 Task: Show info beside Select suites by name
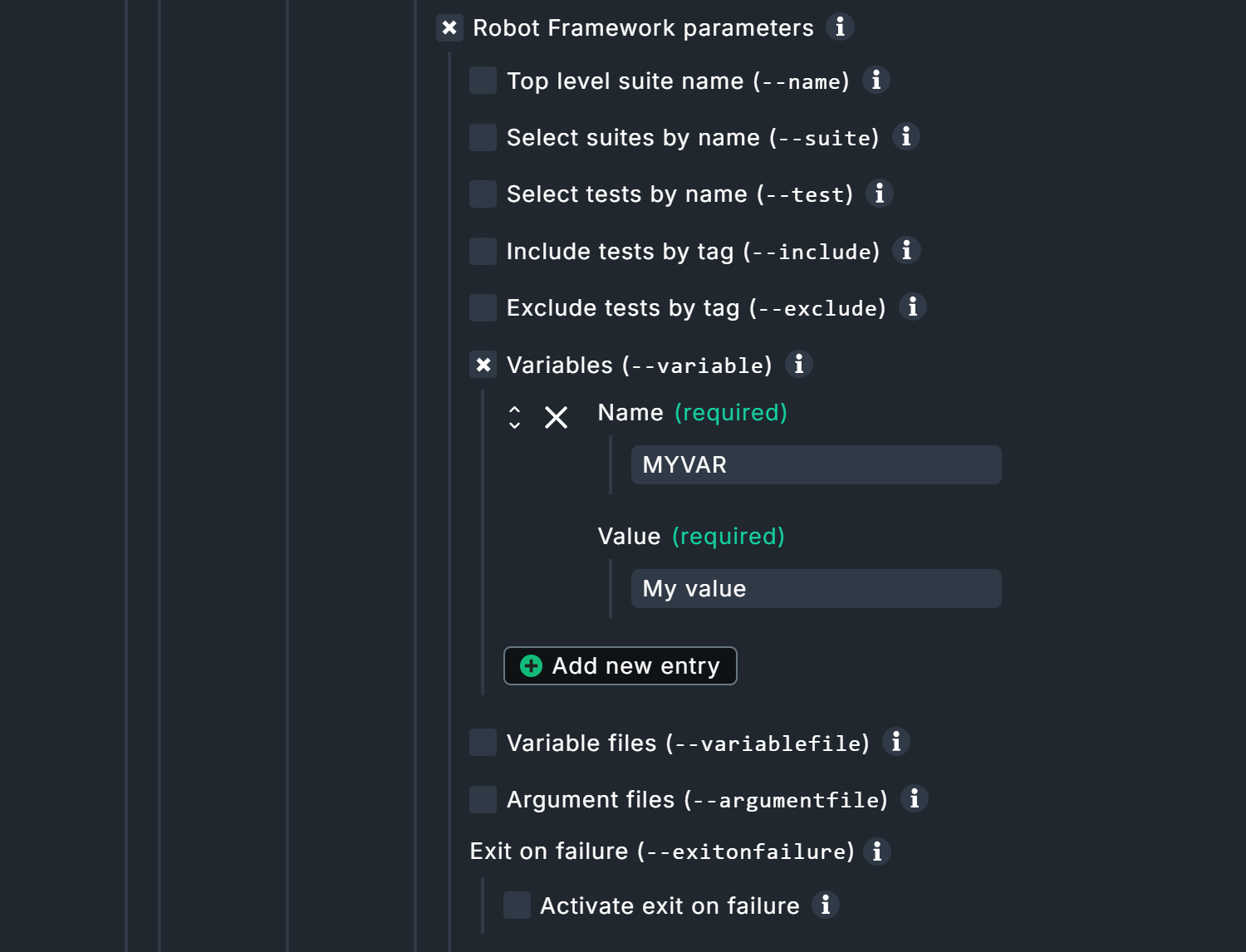tap(907, 137)
